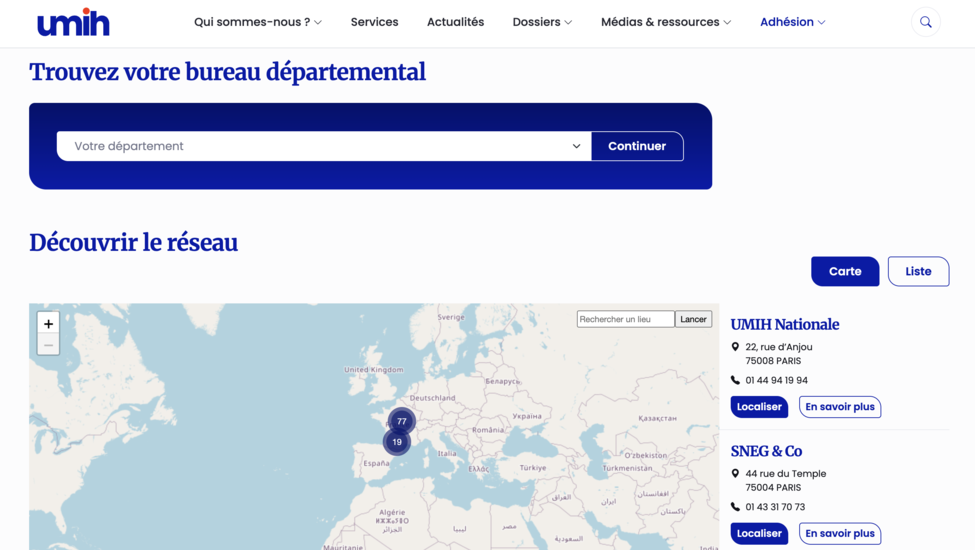Click the SNEG & Co phone icon
The height and width of the screenshot is (550, 975).
coord(736,507)
